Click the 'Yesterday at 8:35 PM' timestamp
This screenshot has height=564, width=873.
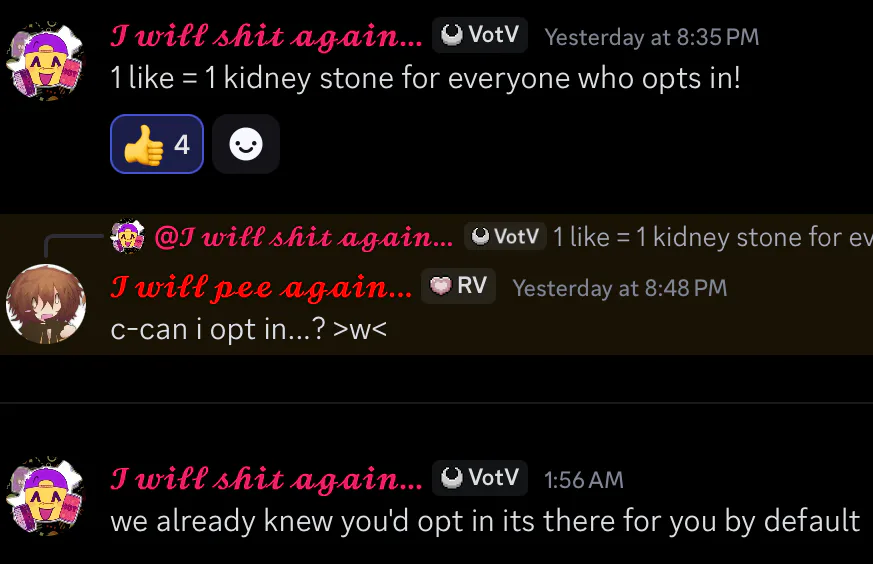[651, 37]
